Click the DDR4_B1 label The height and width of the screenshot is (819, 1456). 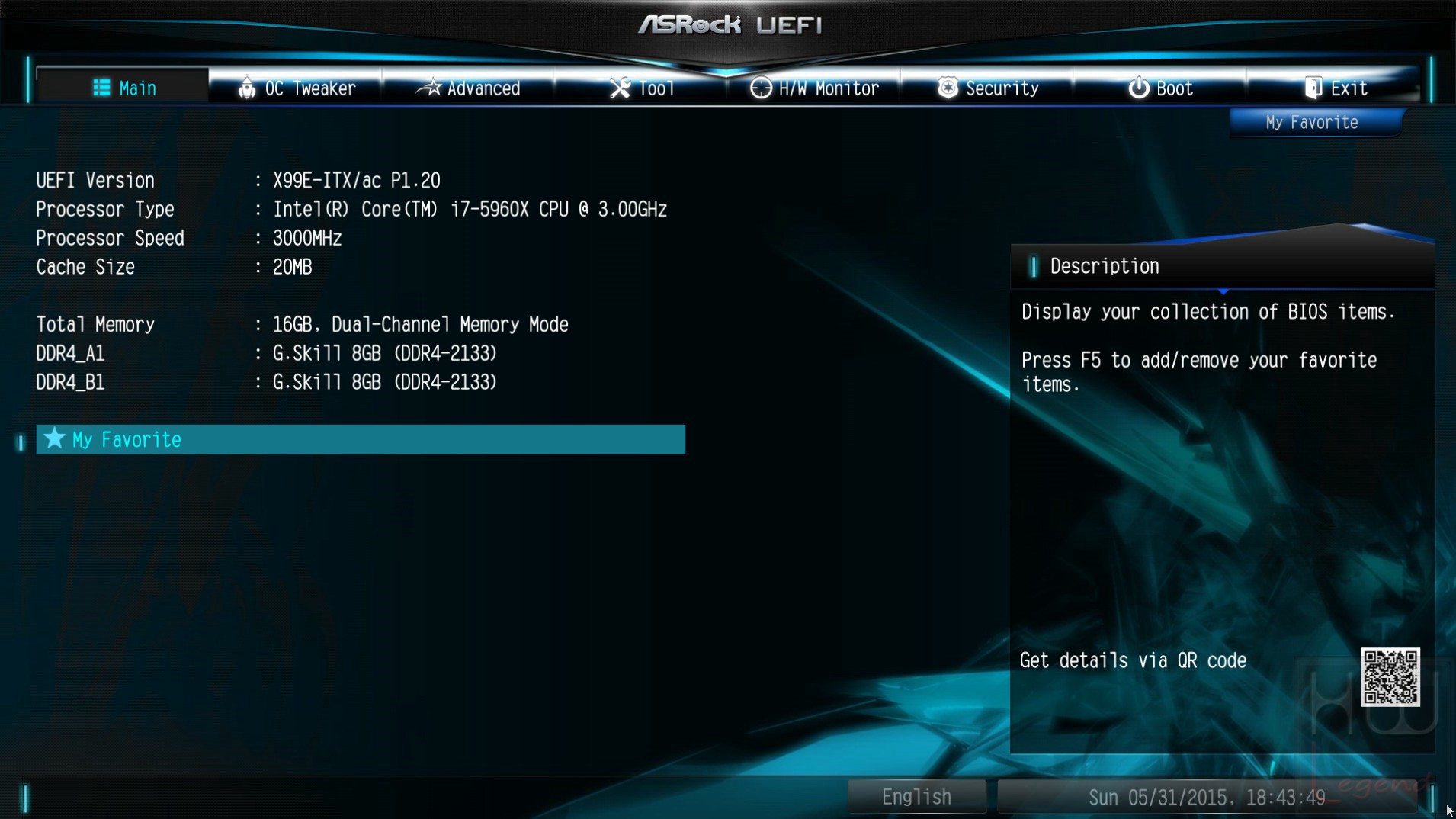(x=70, y=383)
